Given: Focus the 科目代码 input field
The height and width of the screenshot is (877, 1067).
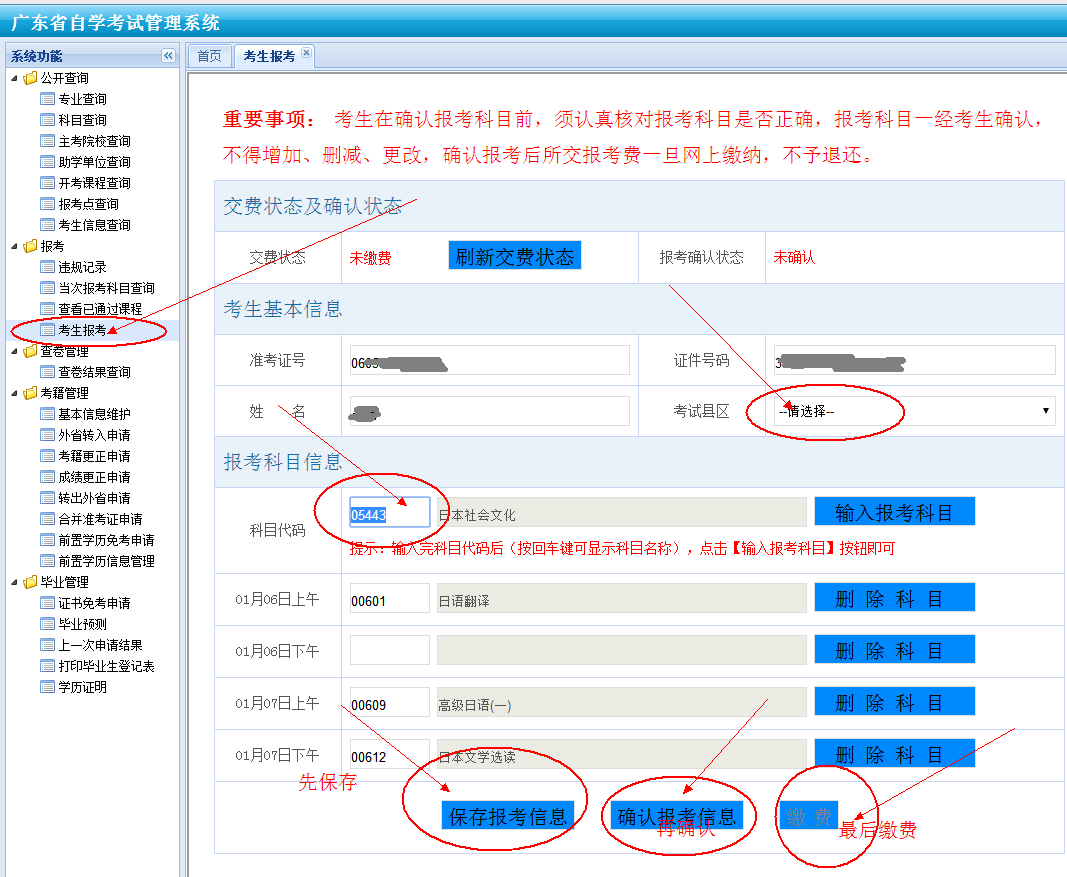Looking at the screenshot, I should pos(389,514).
